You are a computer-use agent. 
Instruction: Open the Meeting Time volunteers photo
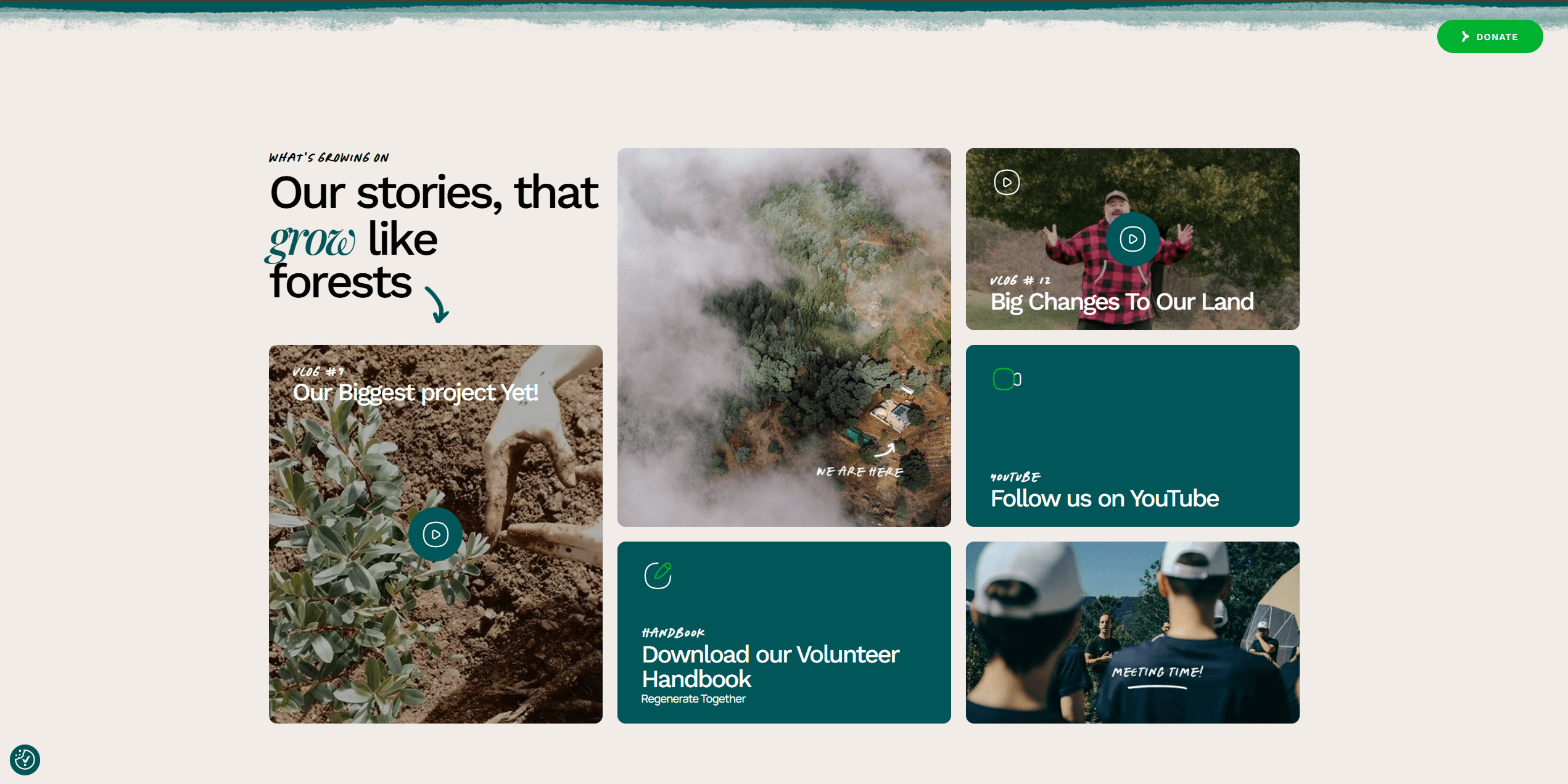coord(1133,632)
